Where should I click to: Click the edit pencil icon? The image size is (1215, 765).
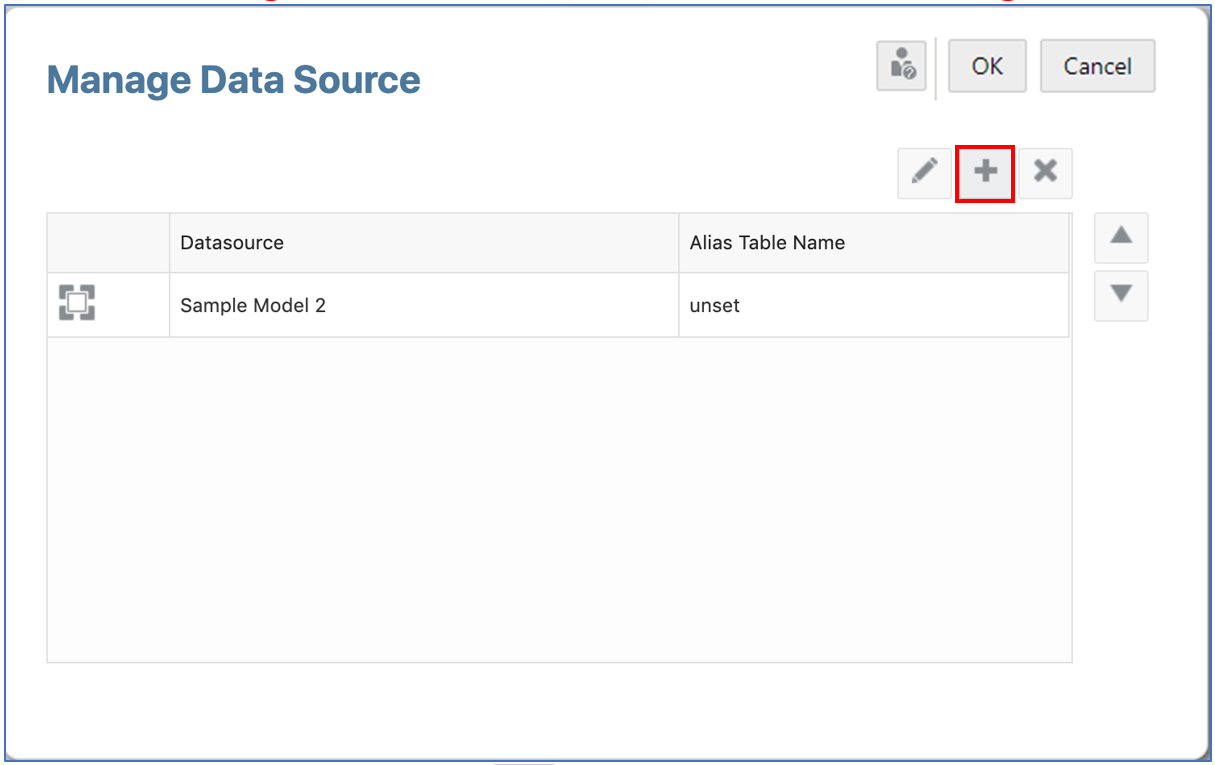coord(925,173)
